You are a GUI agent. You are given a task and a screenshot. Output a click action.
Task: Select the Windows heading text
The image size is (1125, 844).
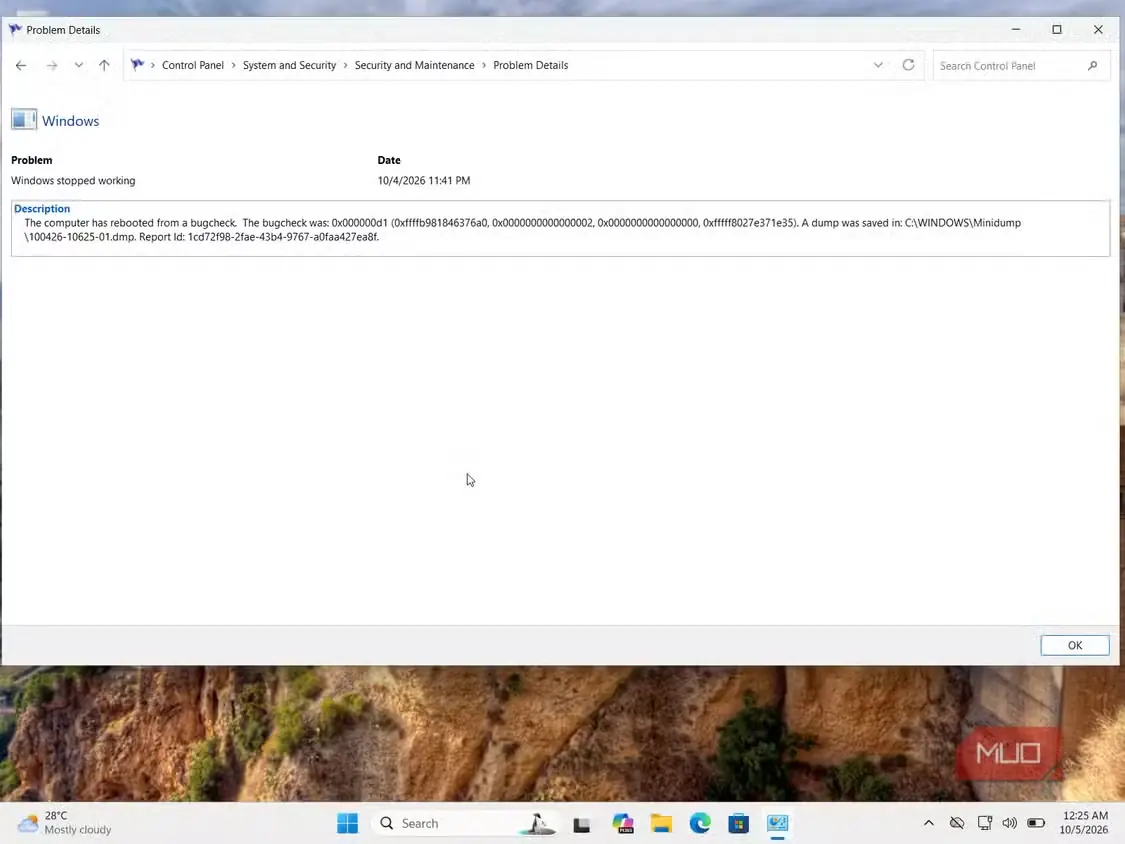[x=70, y=121]
